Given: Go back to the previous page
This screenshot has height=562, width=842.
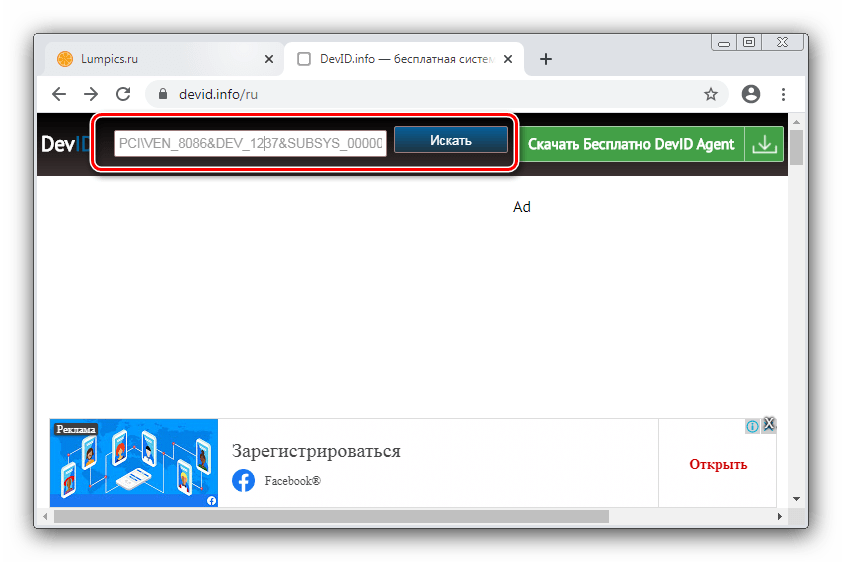Looking at the screenshot, I should click(59, 94).
